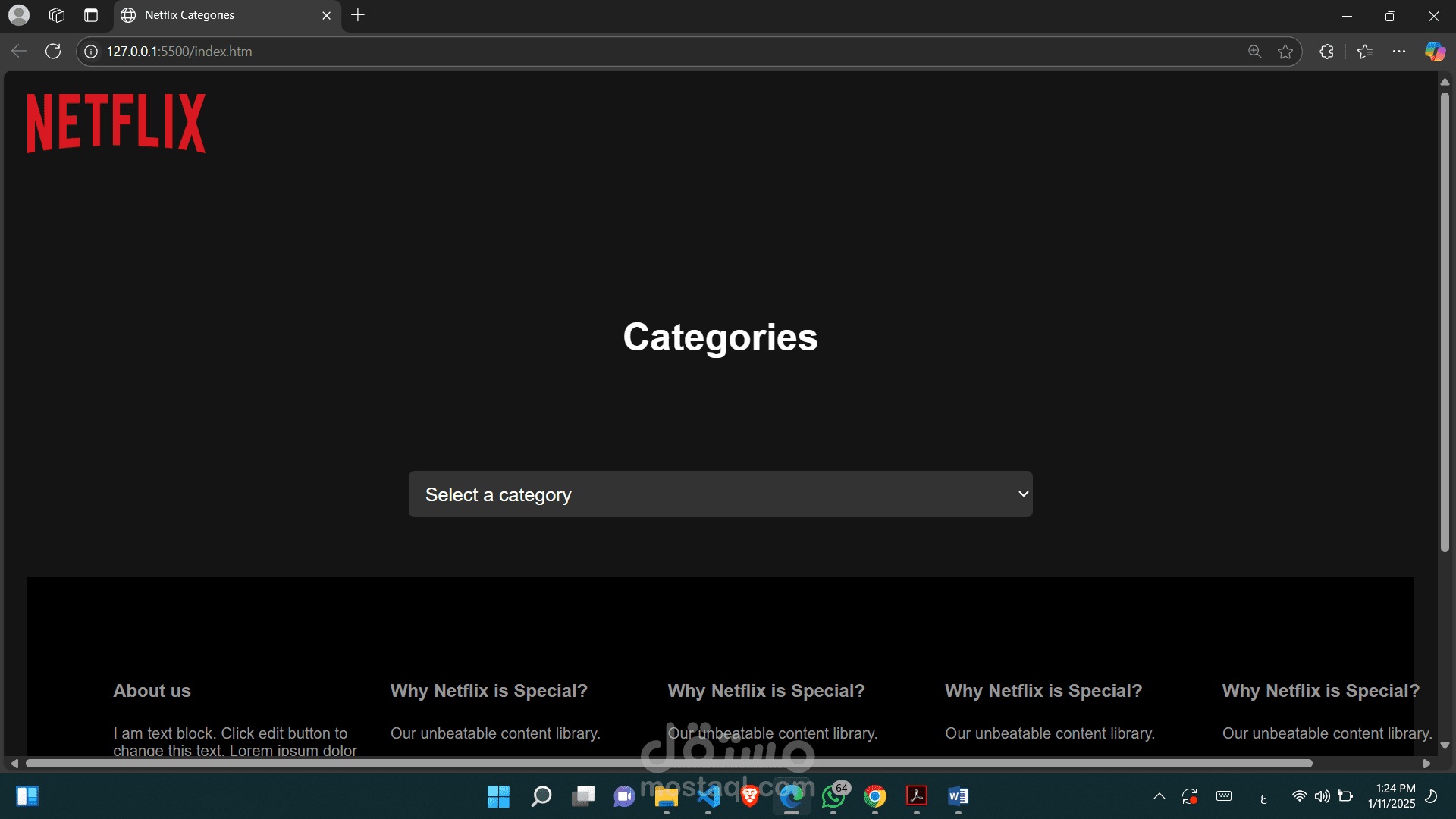
Task: Open Settings and more ellipsis menu
Action: tap(1399, 52)
